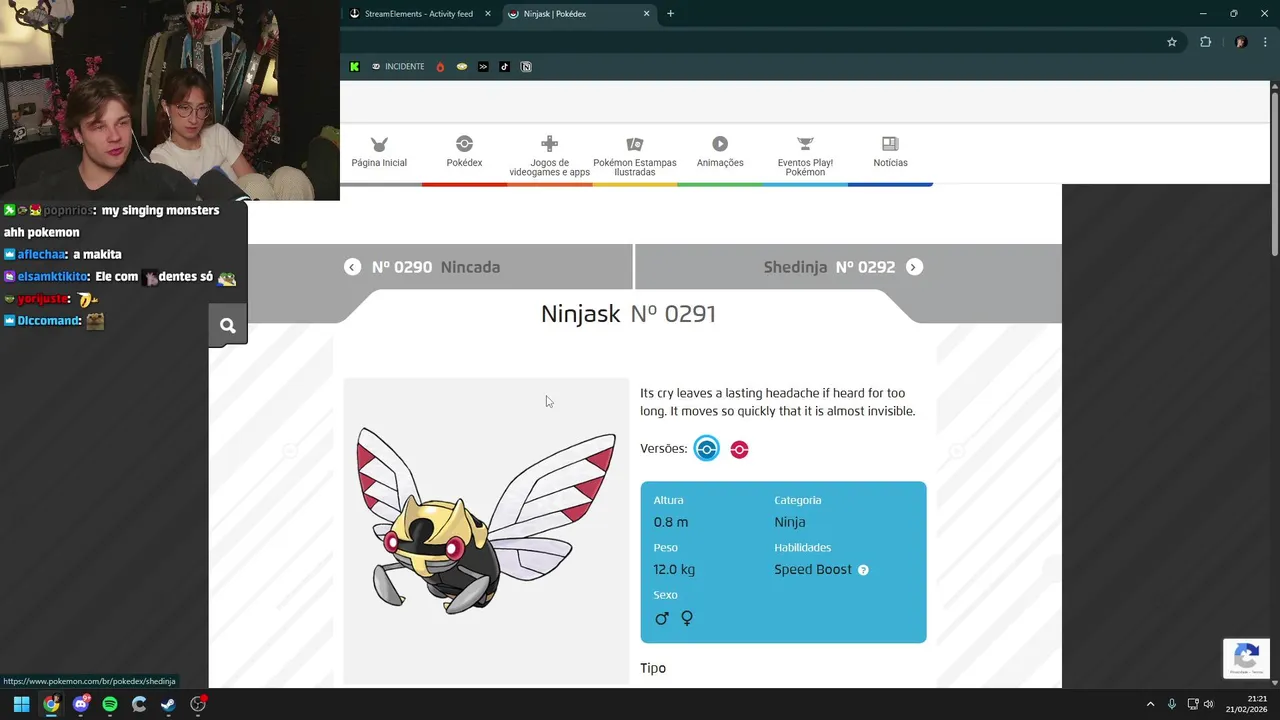The width and height of the screenshot is (1280, 720).
Task: Click the Speed Boost ability text
Action: [813, 569]
